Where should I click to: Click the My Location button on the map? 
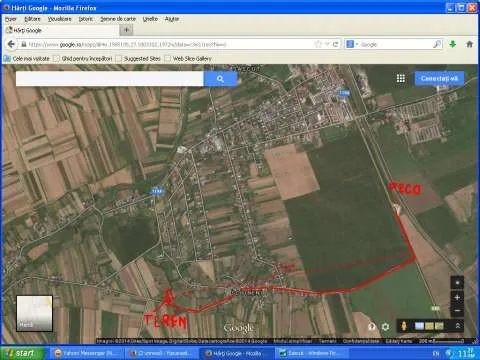click(457, 283)
